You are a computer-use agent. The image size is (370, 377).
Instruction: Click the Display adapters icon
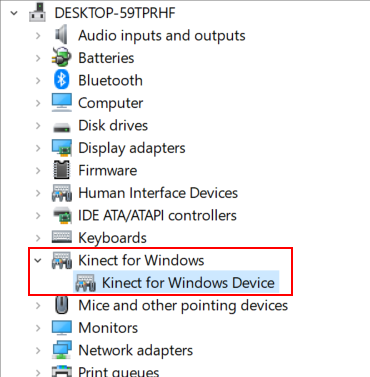tap(62, 148)
